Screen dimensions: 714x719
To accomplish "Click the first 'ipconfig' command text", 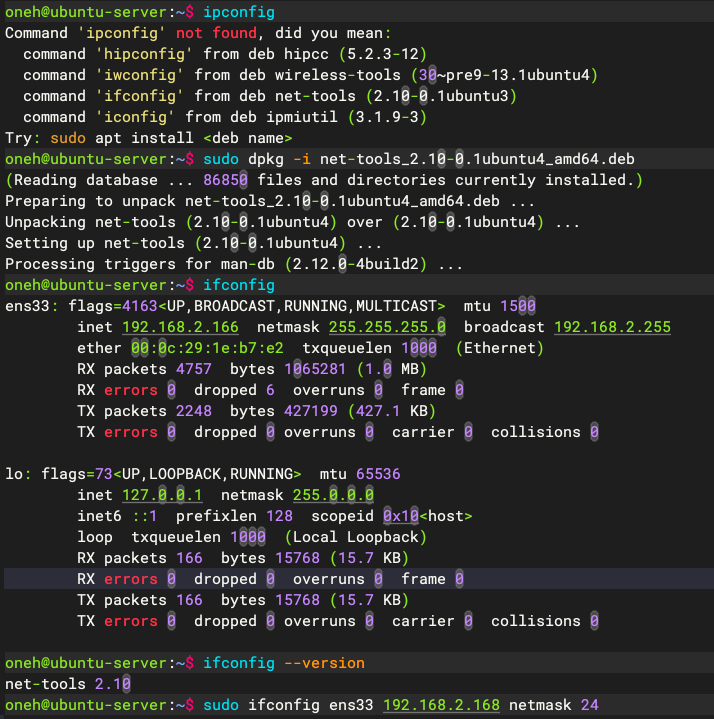I will [x=239, y=12].
